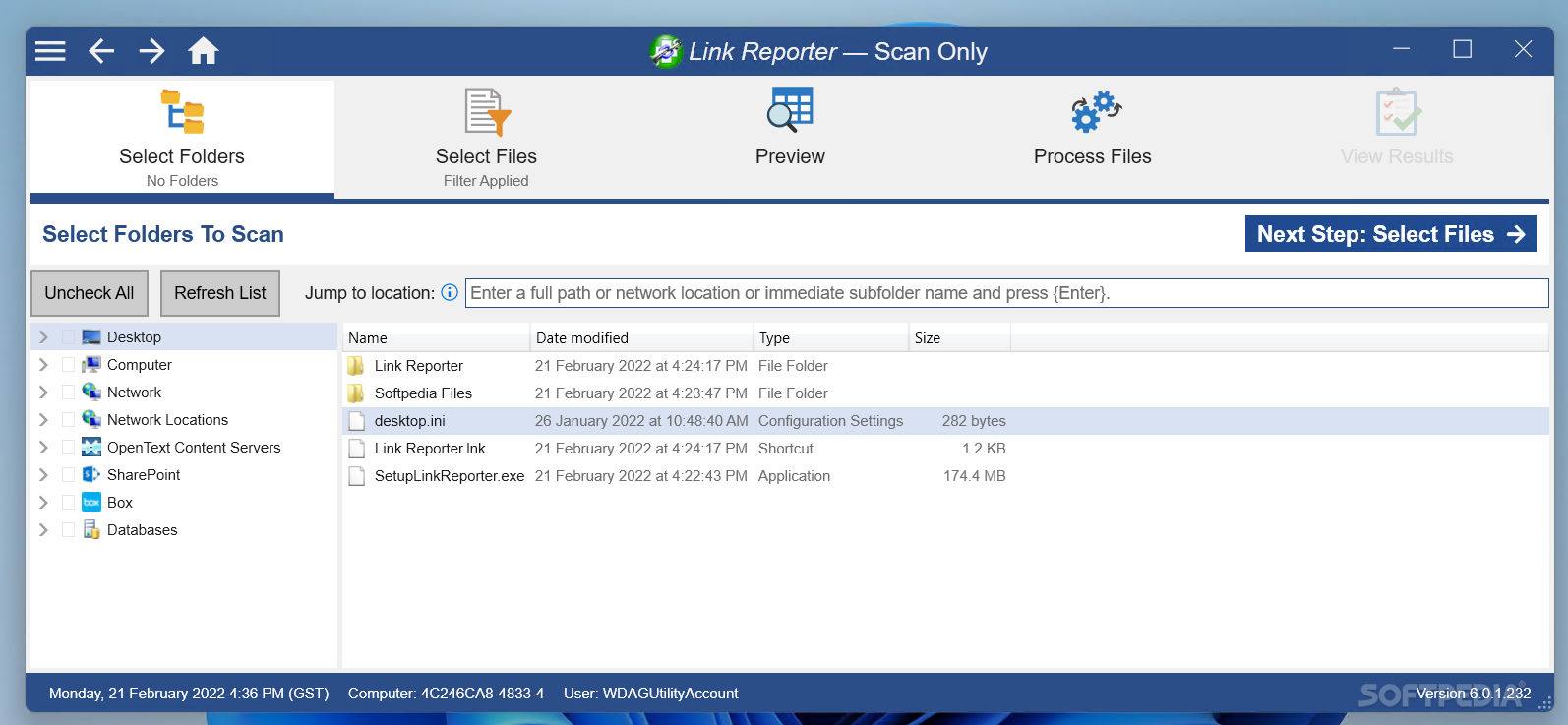Viewport: 1568px width, 725px height.
Task: Open the Select Folders step tab
Action: [182, 139]
